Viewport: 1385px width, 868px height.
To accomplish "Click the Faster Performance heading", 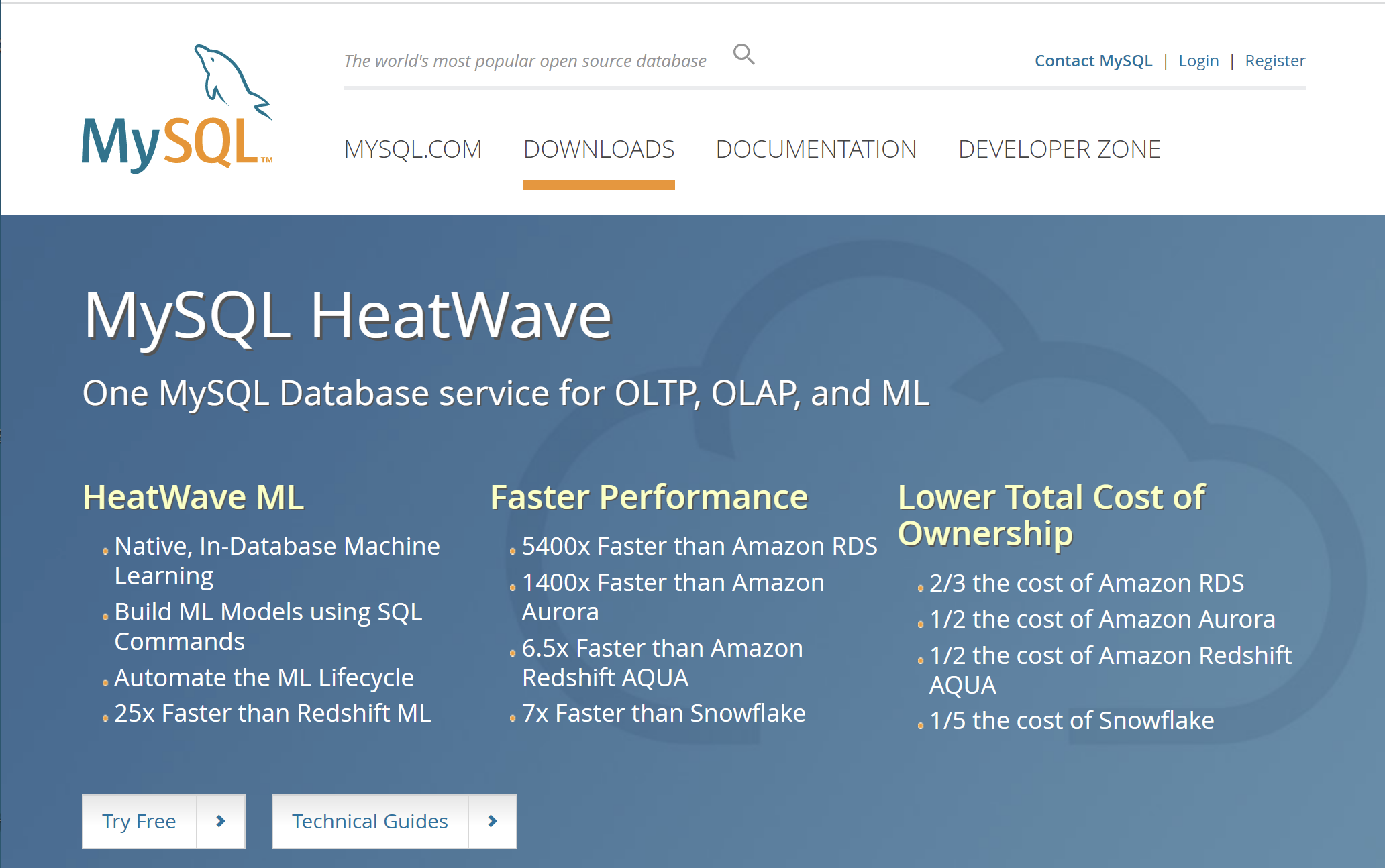I will pyautogui.click(x=649, y=498).
